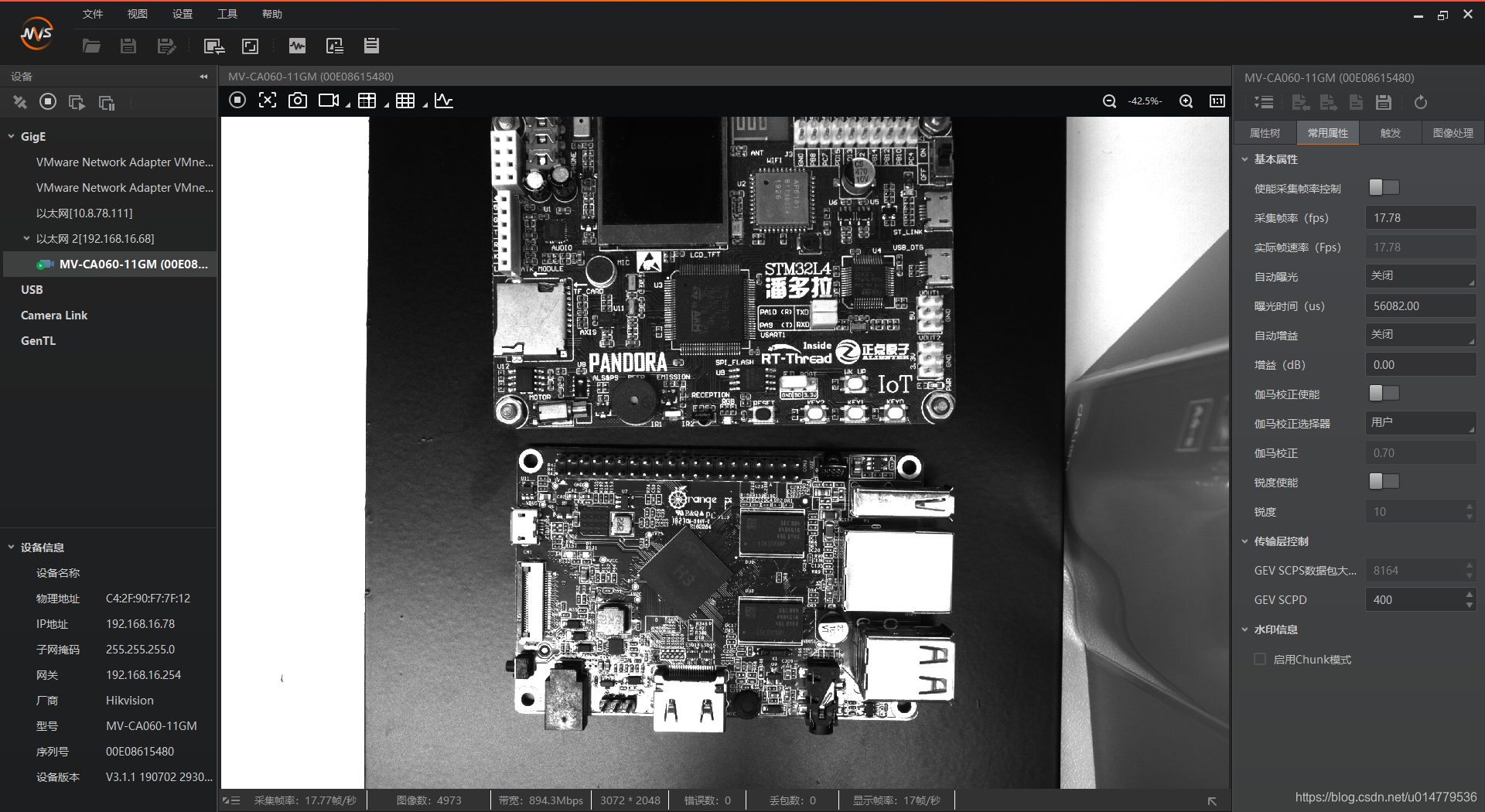Open file with the folder toolbar icon
The width and height of the screenshot is (1485, 812).
click(91, 46)
